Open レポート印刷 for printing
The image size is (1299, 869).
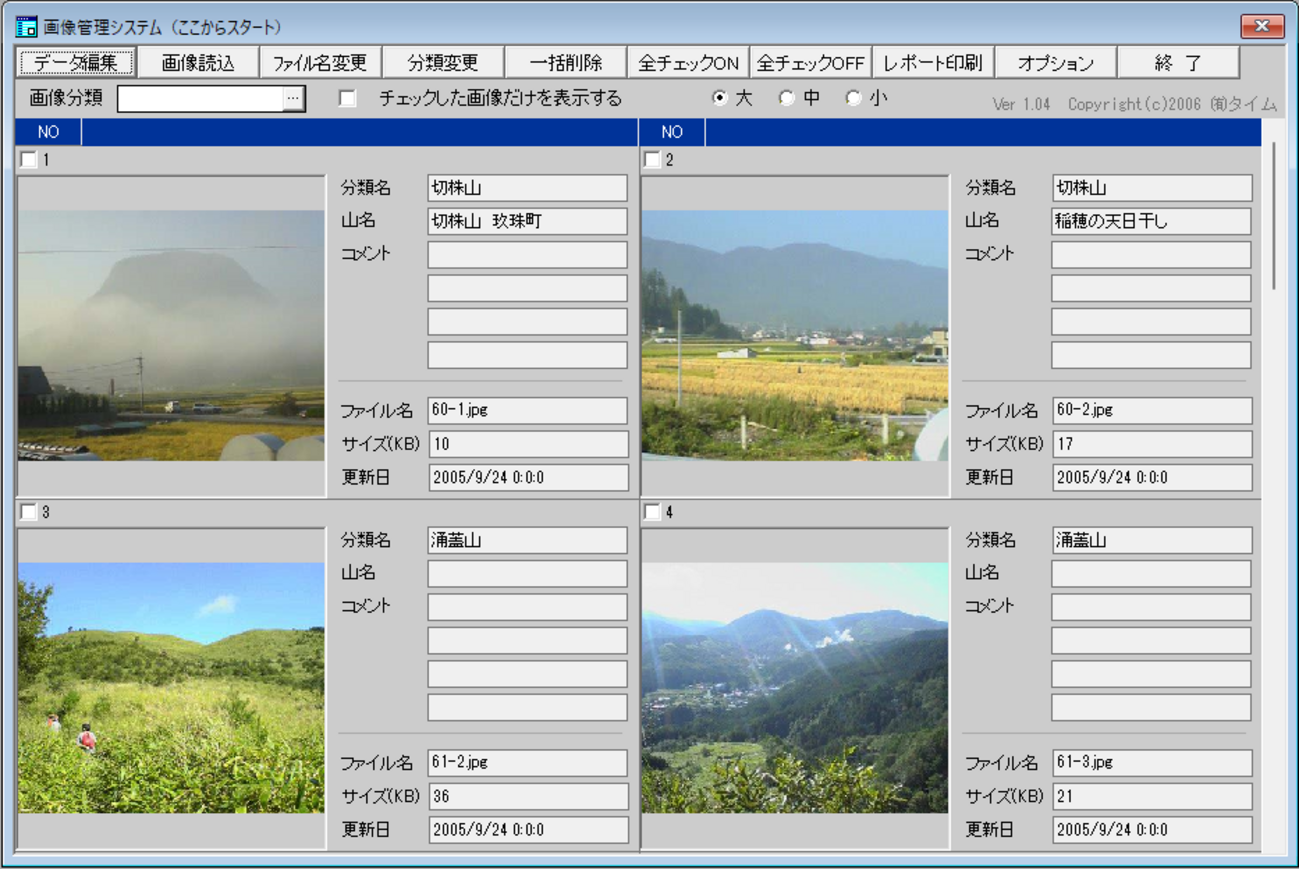pos(933,62)
